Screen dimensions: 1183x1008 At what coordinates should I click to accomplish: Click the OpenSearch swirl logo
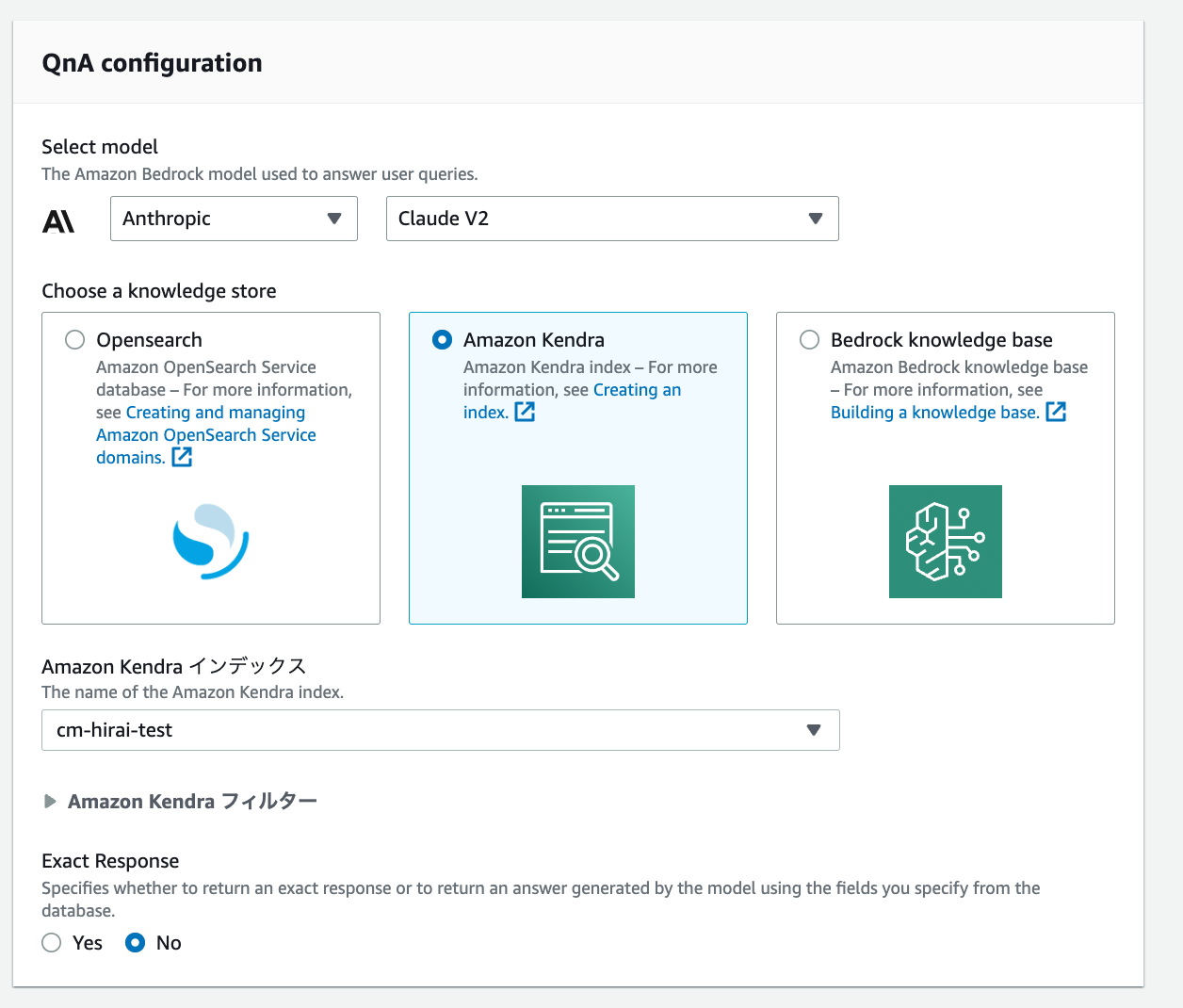pyautogui.click(x=210, y=541)
